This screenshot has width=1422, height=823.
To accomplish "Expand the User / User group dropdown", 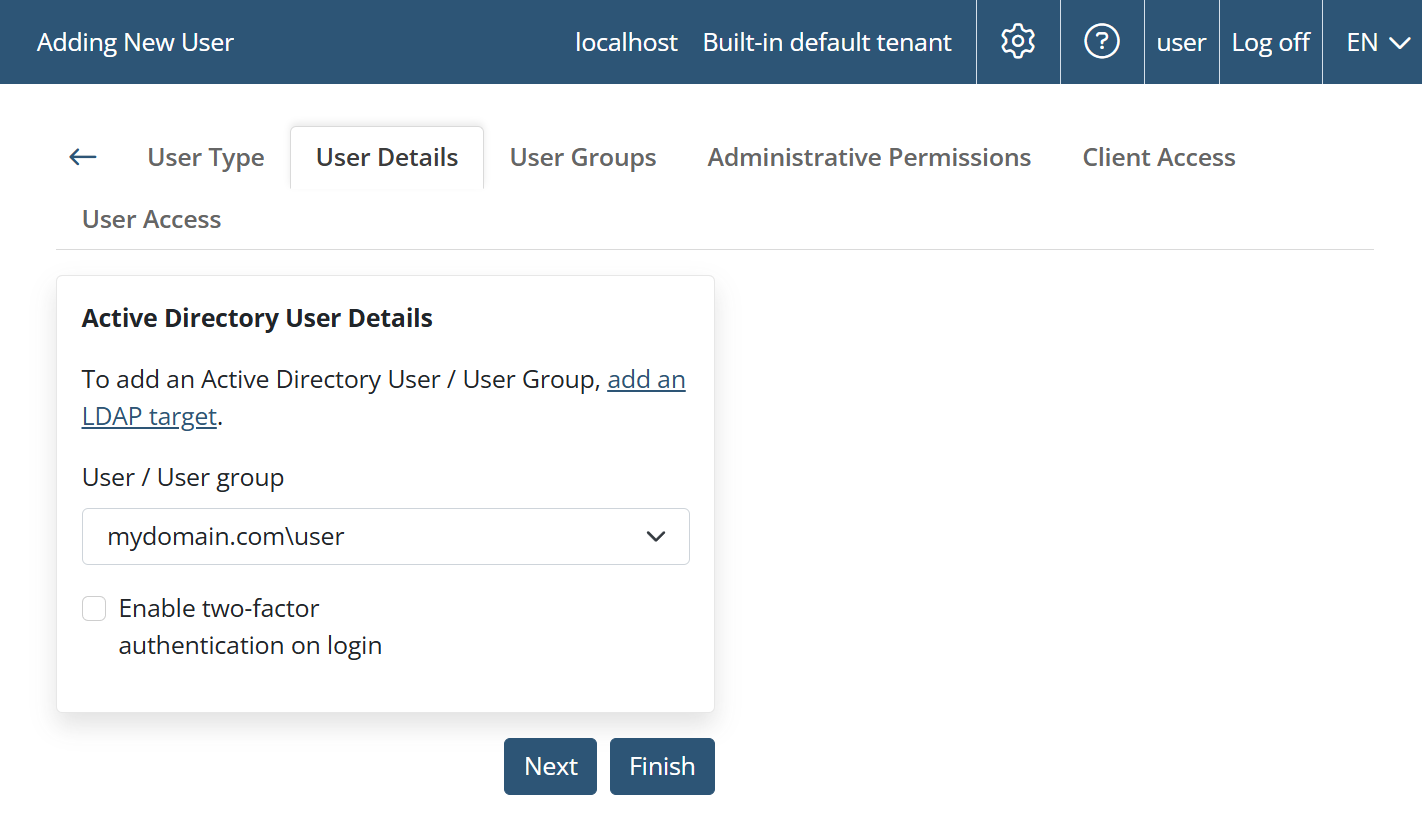I will [x=385, y=537].
